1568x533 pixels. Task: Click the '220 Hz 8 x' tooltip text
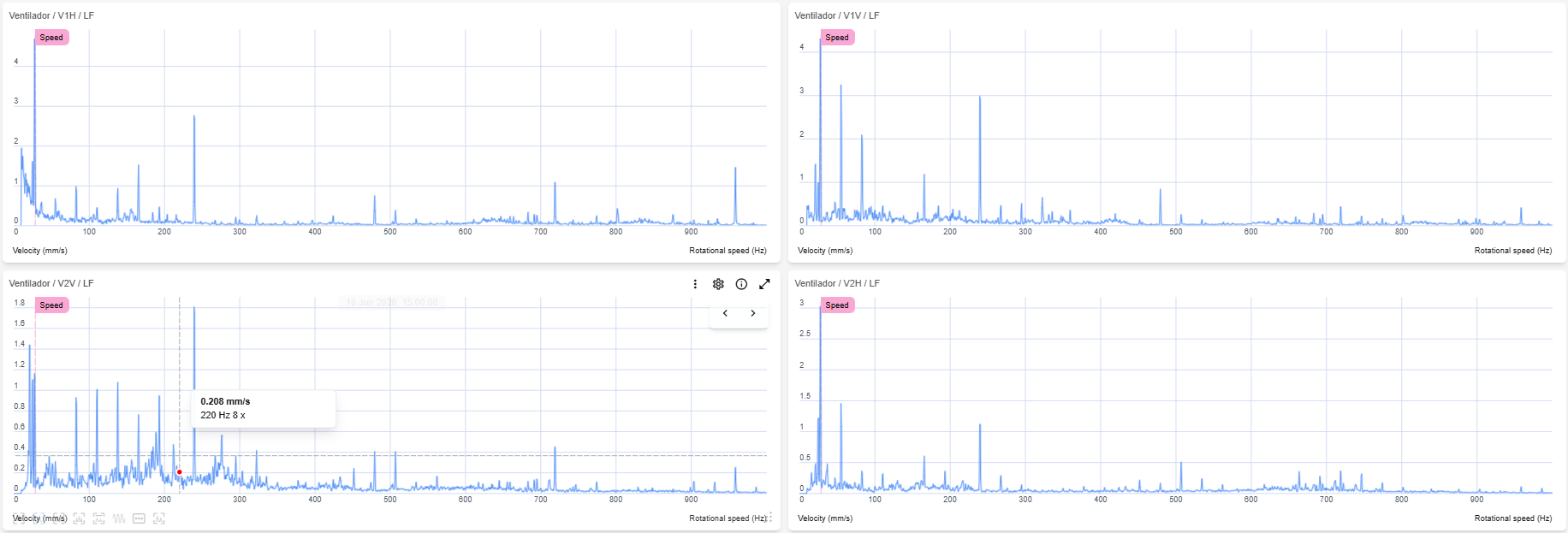pos(223,415)
